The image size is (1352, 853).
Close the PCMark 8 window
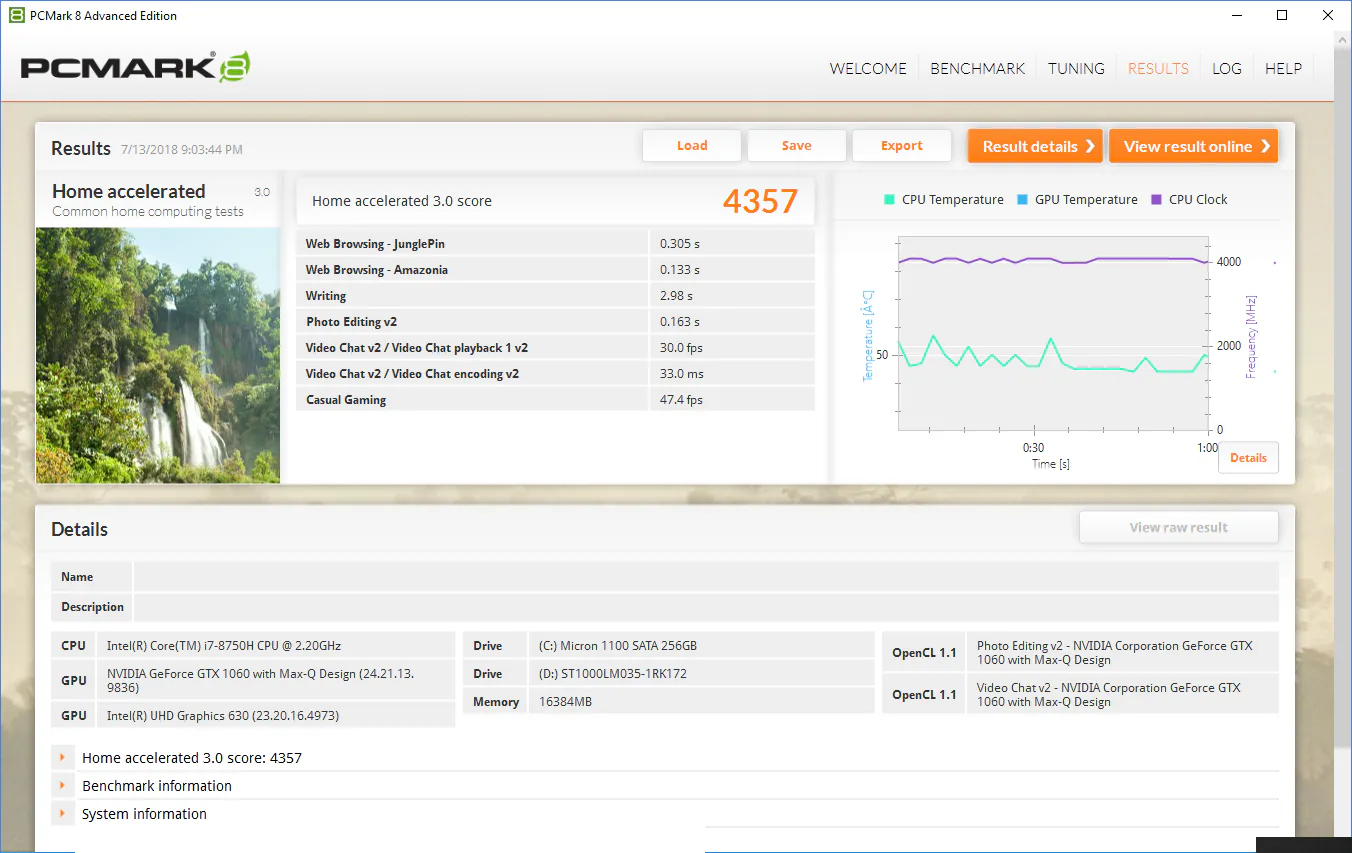tap(1329, 15)
